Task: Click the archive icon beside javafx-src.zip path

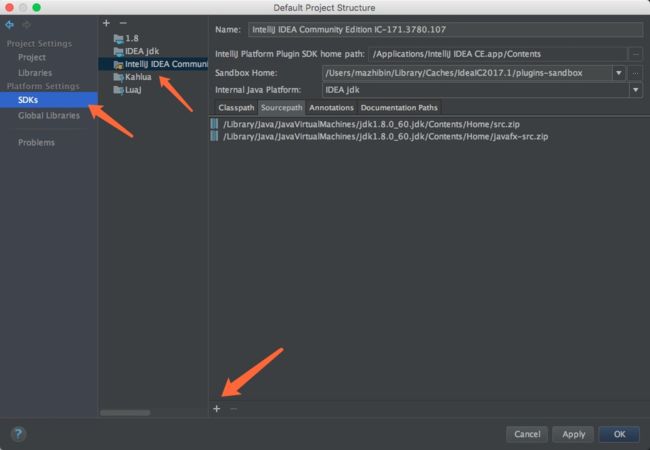Action: point(214,136)
